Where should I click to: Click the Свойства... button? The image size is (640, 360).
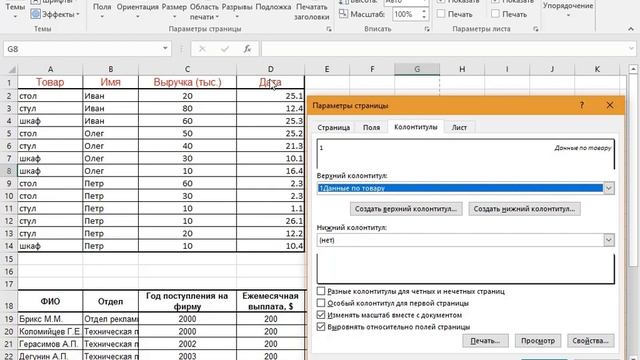pyautogui.click(x=591, y=340)
